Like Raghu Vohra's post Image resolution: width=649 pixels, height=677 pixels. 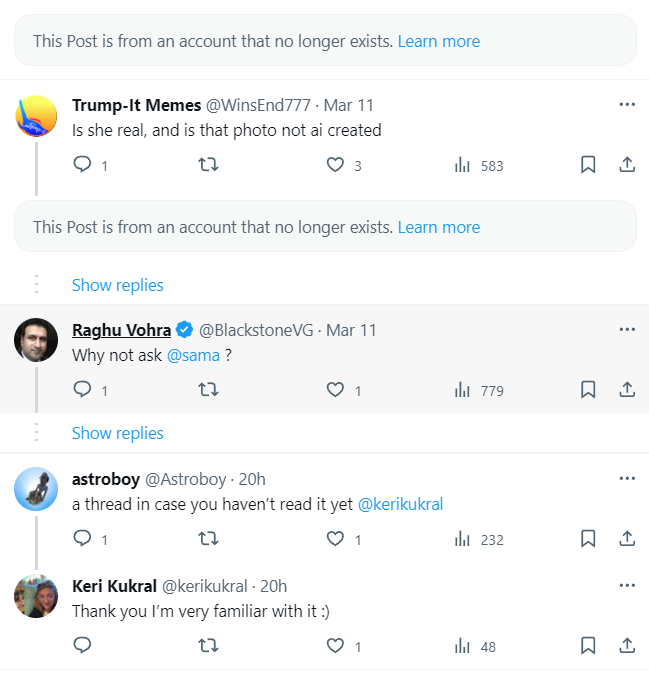pyautogui.click(x=336, y=390)
